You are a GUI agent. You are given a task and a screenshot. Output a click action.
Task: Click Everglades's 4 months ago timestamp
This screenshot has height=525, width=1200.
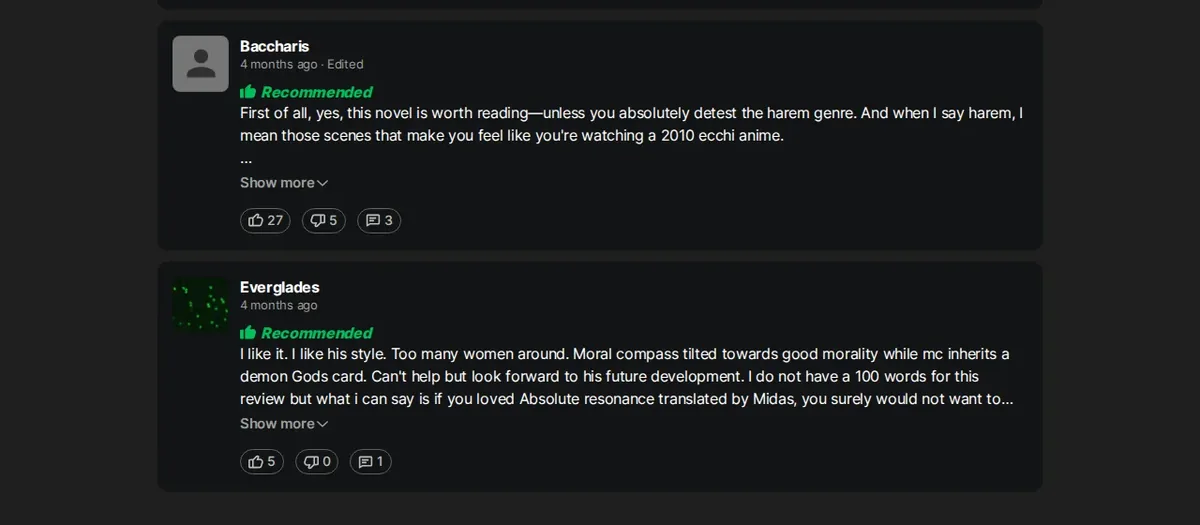(x=279, y=305)
